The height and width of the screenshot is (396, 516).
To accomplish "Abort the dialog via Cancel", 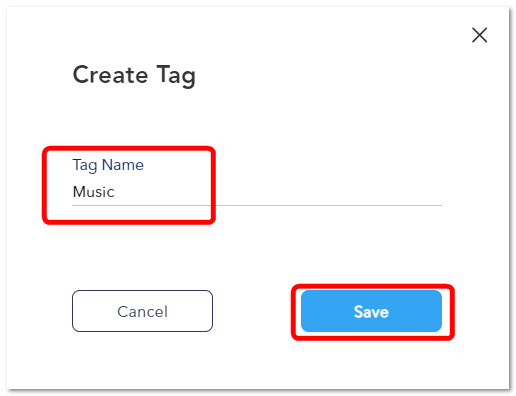I will click(142, 311).
